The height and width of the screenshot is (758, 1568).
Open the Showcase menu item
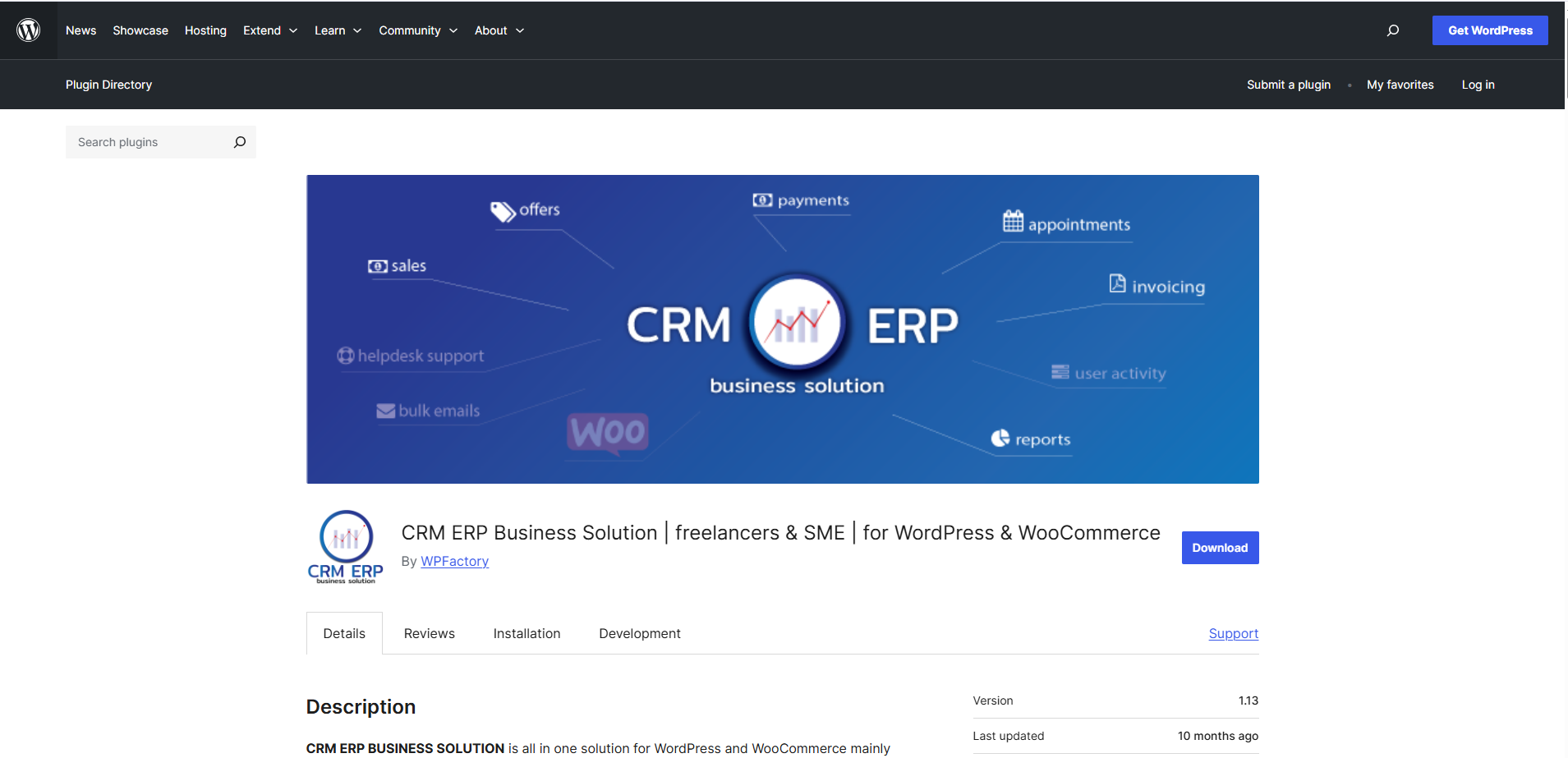140,30
